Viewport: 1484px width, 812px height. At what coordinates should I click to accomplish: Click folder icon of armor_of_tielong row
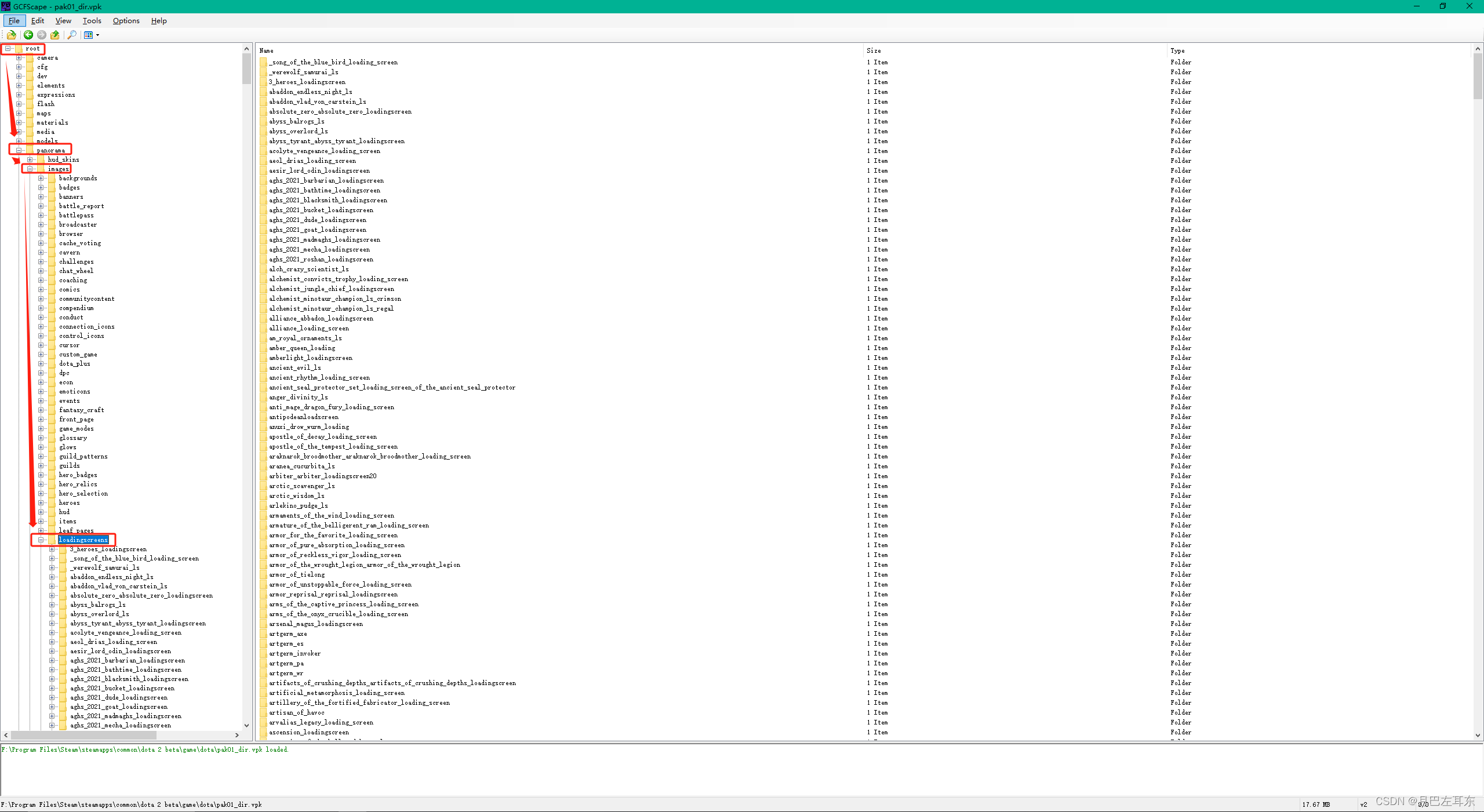pos(263,575)
